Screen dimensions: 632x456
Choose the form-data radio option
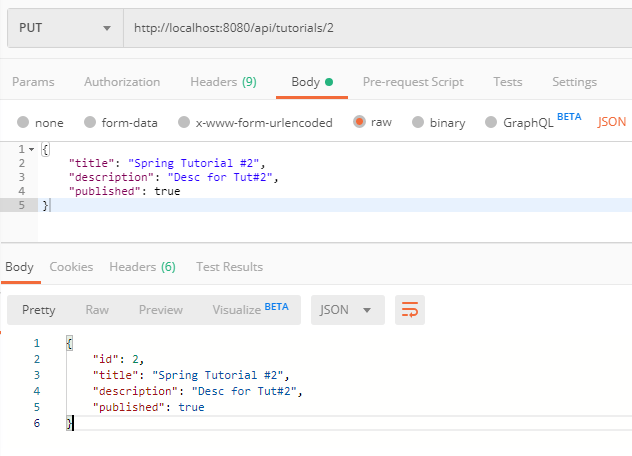pyautogui.click(x=90, y=122)
